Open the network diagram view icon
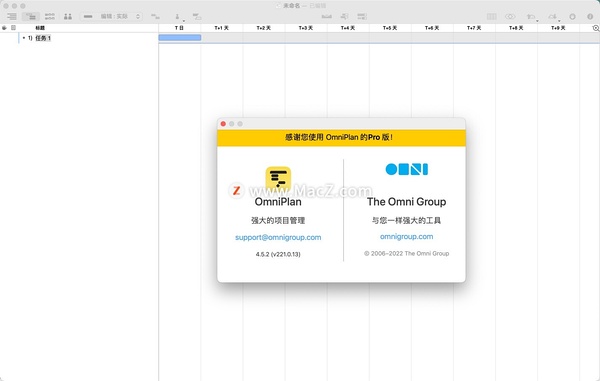 [x=50, y=16]
